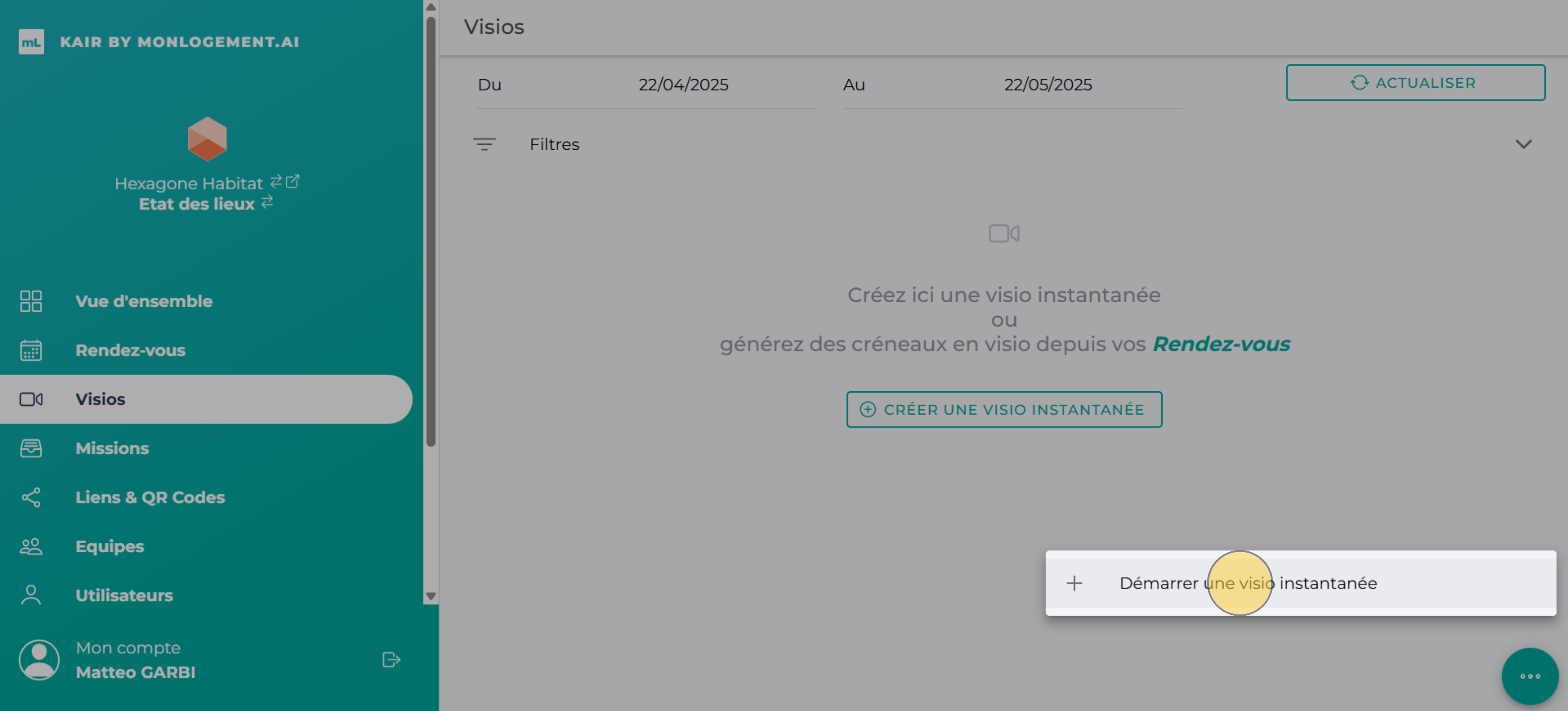Click the mL logo icon
Viewport: 1568px width, 711px height.
point(31,42)
